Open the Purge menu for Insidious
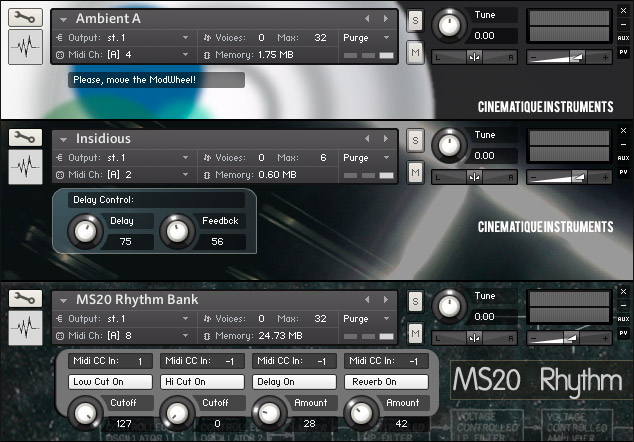 click(x=366, y=158)
